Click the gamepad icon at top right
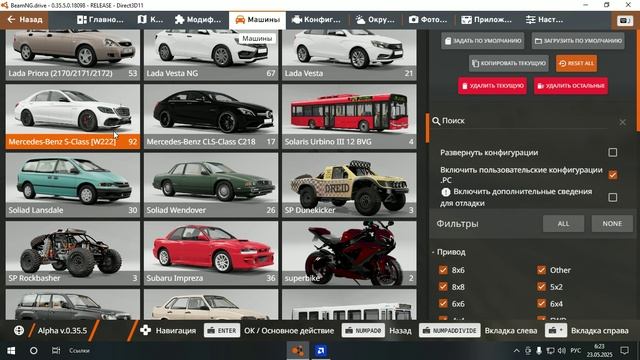The image size is (640, 360). pyautogui.click(x=624, y=20)
